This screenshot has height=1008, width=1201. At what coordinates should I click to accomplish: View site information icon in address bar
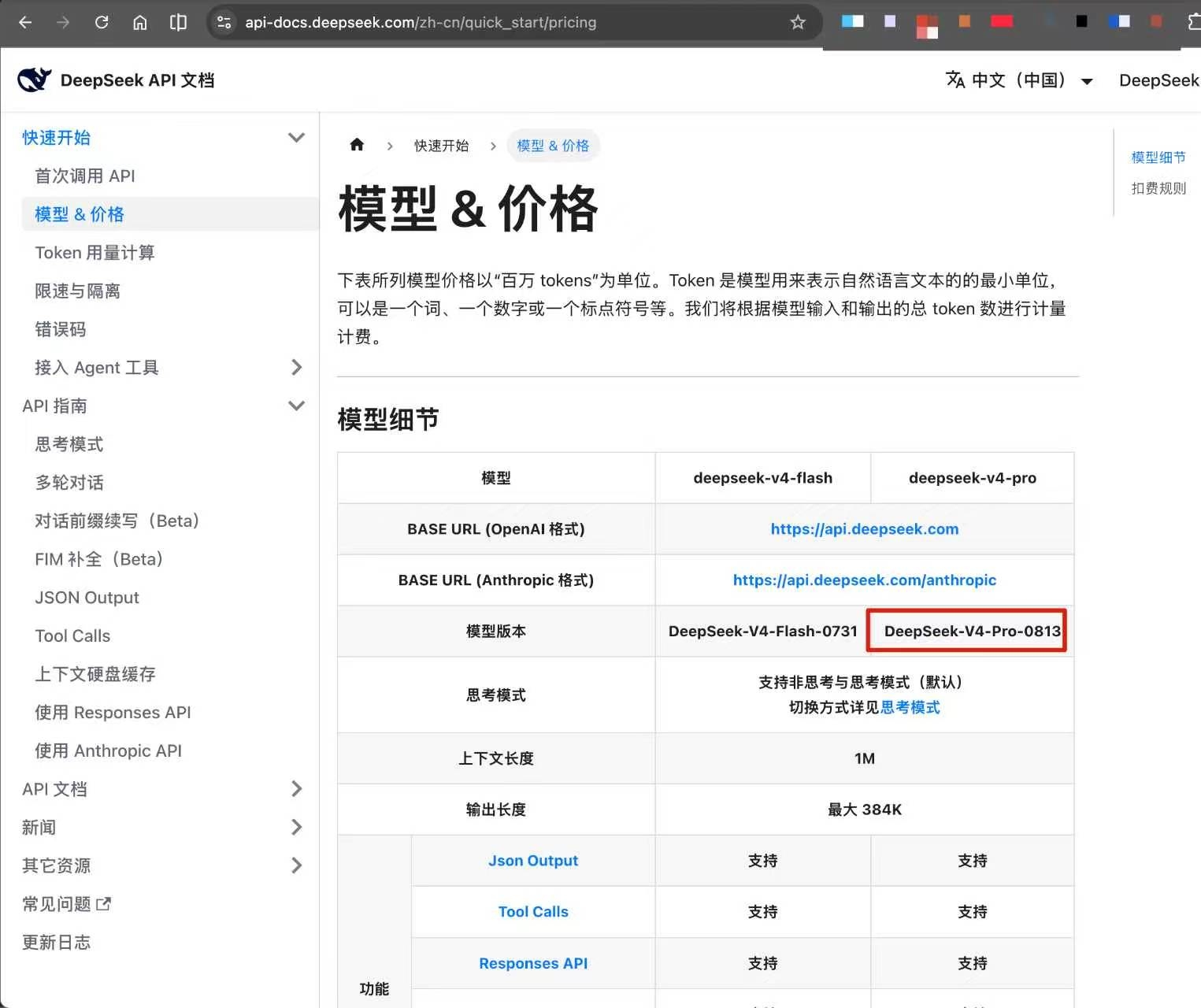pyautogui.click(x=224, y=22)
